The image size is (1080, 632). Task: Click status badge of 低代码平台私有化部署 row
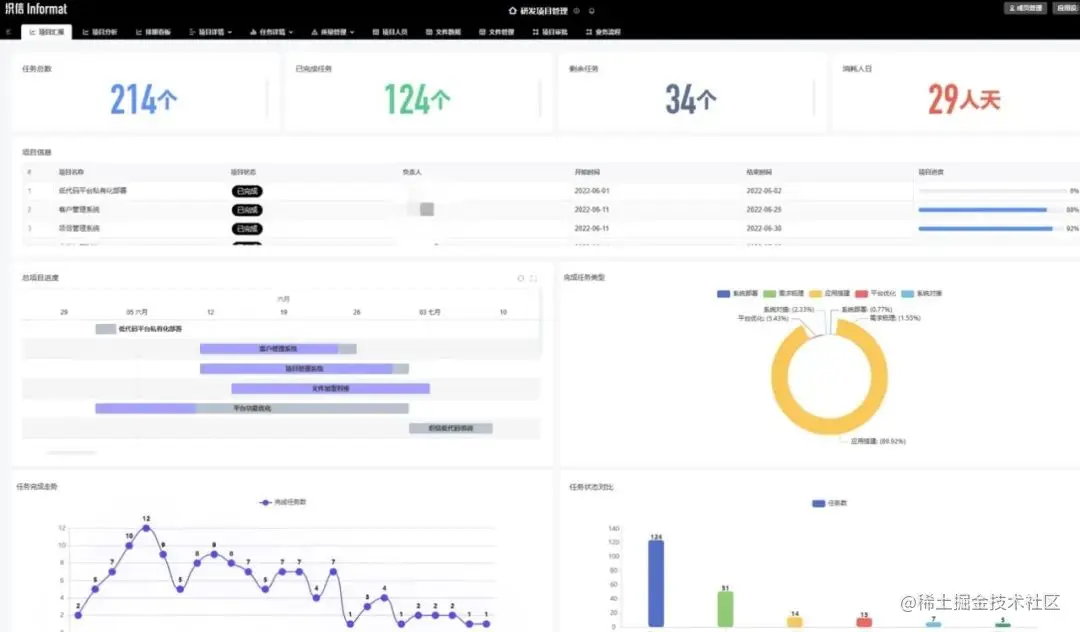click(x=247, y=191)
